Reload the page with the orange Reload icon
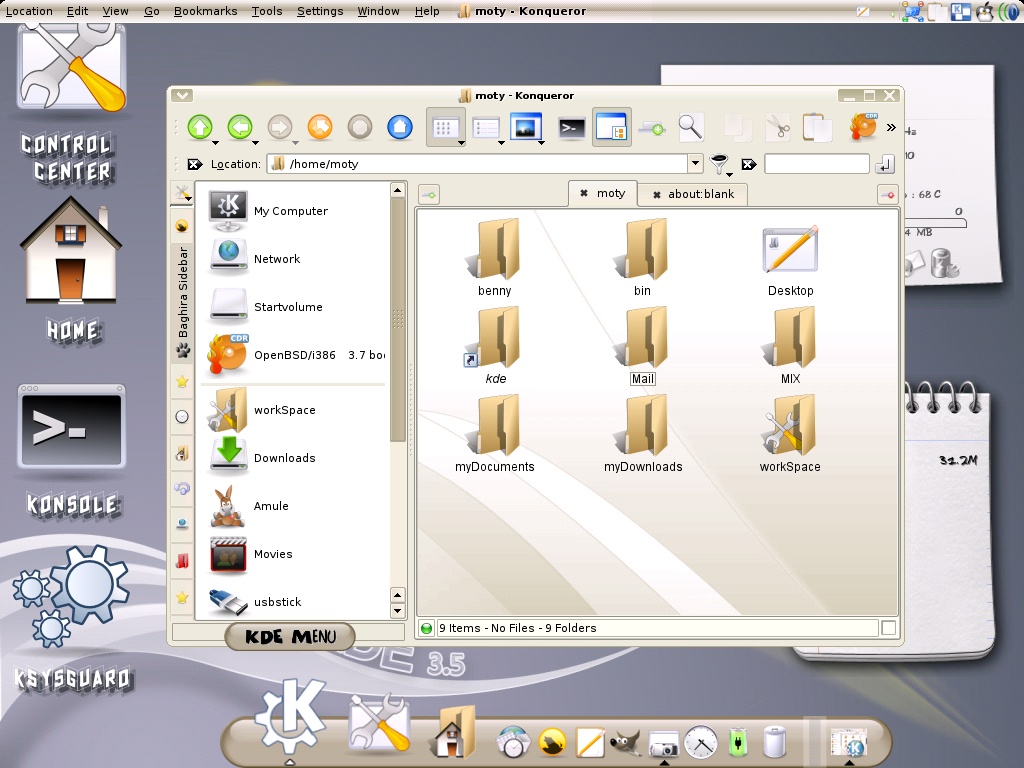Viewport: 1024px width, 768px height. pos(320,127)
